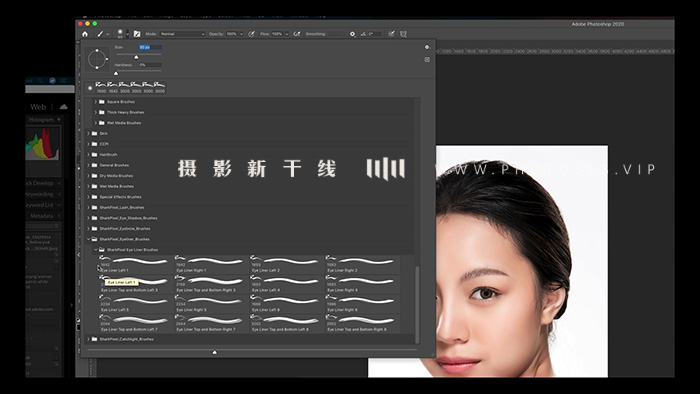Open smoothing options gear icon

click(352, 34)
